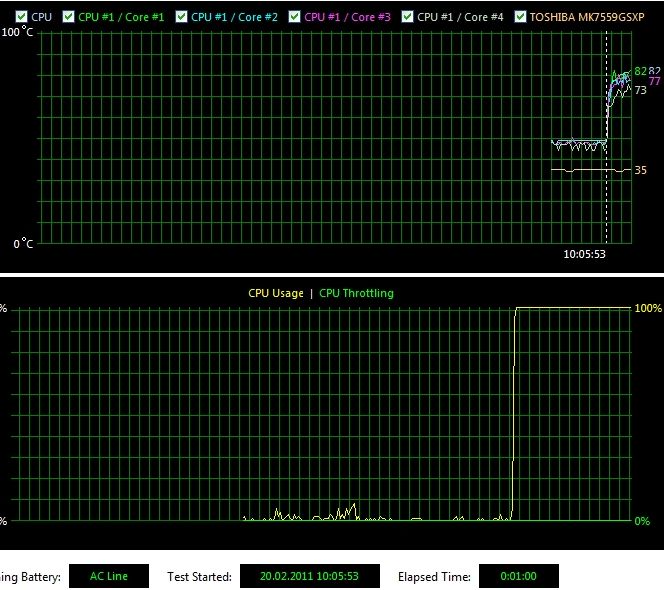Screen dimensions: 664x590
Task: Click the 10:05:53 time marker label
Action: click(585, 255)
